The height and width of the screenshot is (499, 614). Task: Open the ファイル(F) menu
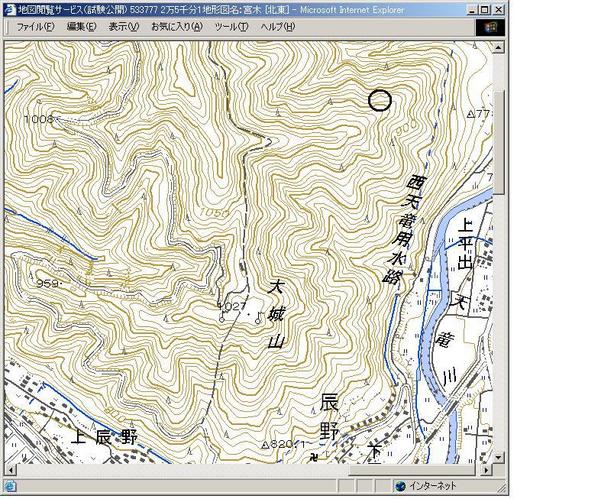35,27
